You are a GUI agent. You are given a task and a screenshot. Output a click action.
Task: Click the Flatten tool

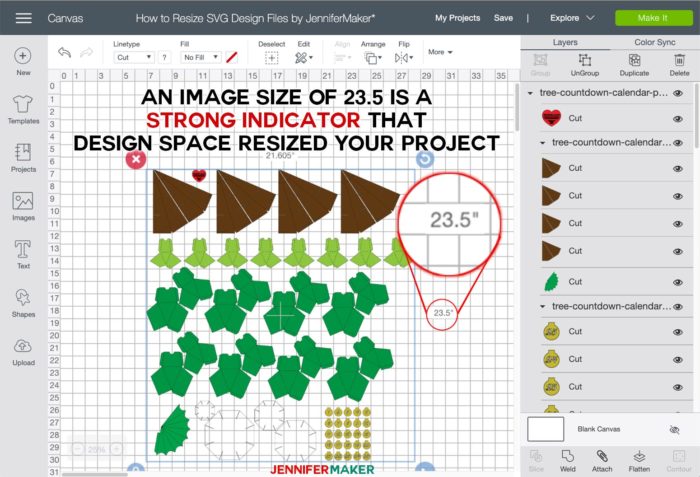[639, 461]
